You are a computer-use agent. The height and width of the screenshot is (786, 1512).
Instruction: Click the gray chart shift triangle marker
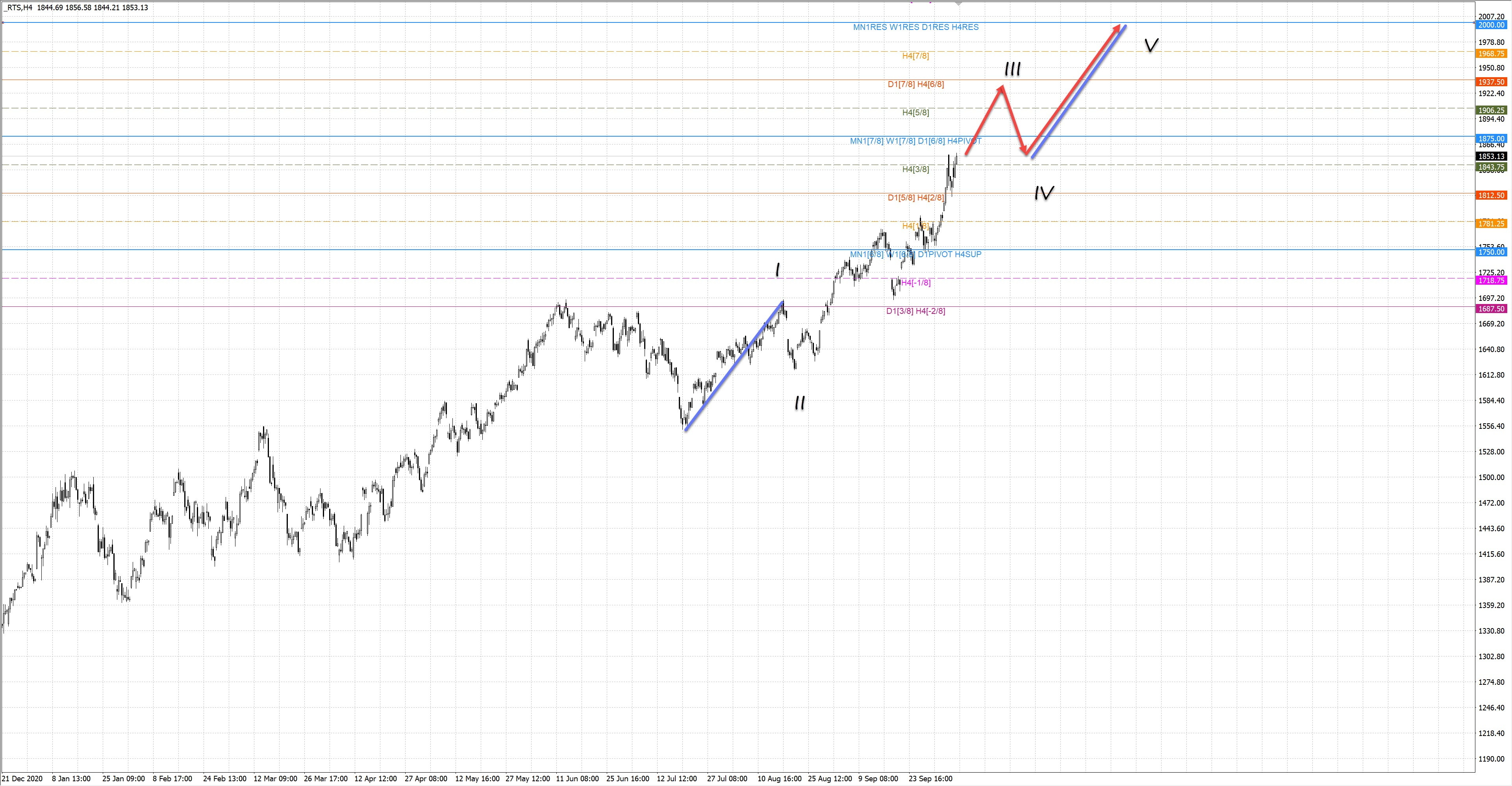958,3
